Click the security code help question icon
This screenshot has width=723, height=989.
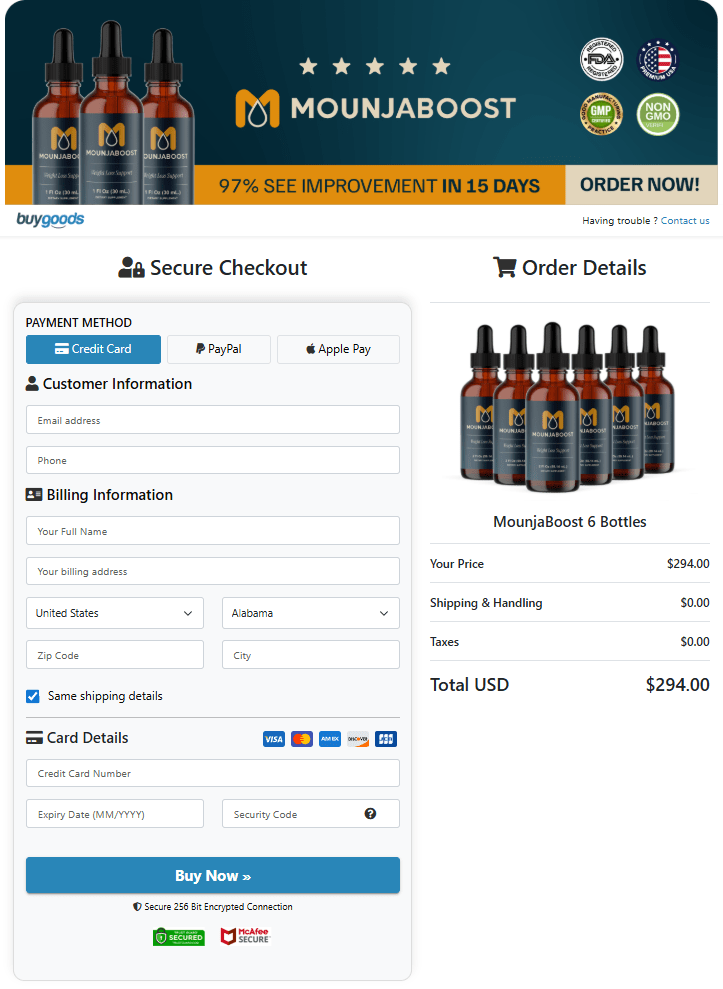click(370, 814)
